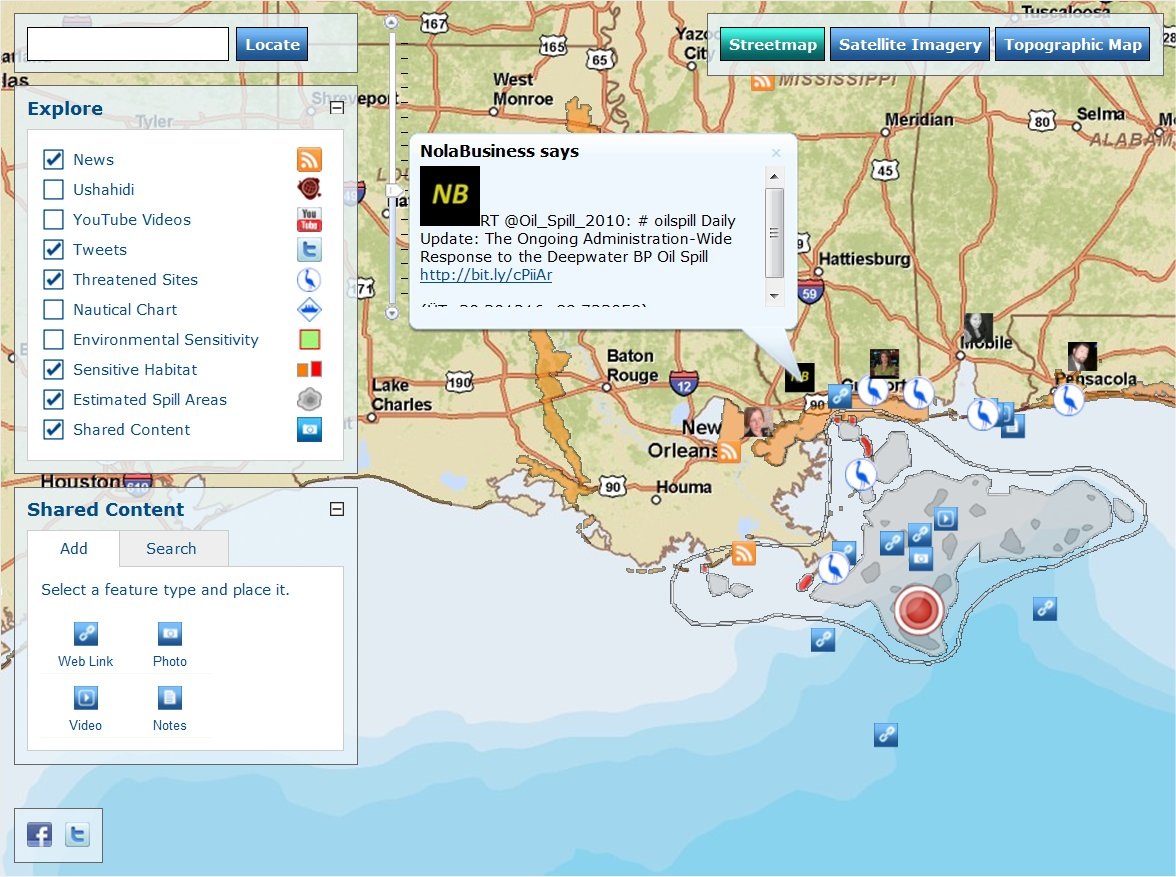
Task: Toggle the News layer checkbox
Action: point(53,159)
